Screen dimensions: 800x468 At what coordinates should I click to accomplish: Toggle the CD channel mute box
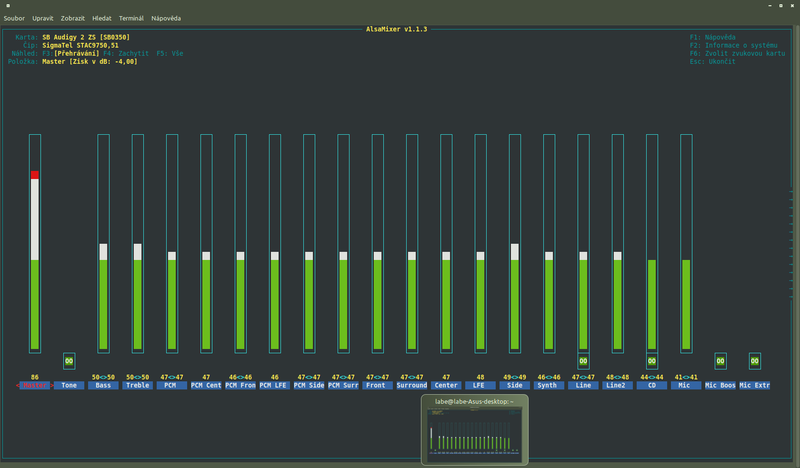(652, 361)
